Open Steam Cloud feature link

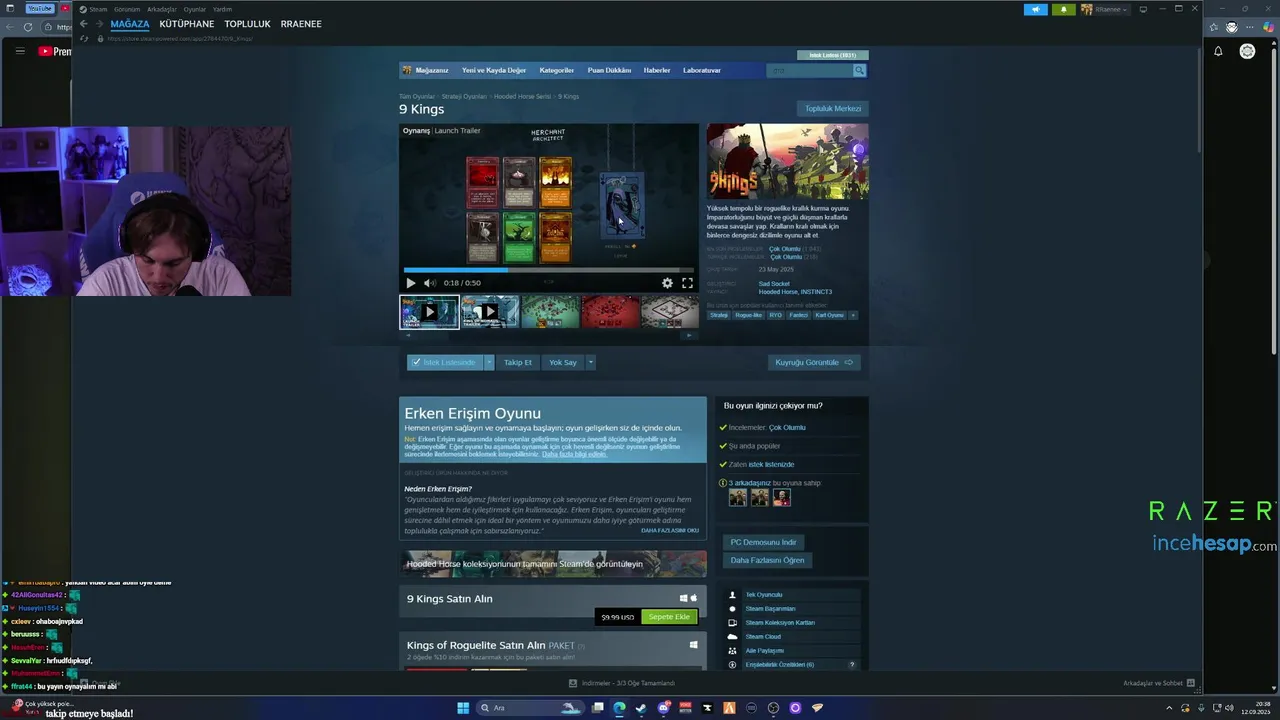click(763, 637)
